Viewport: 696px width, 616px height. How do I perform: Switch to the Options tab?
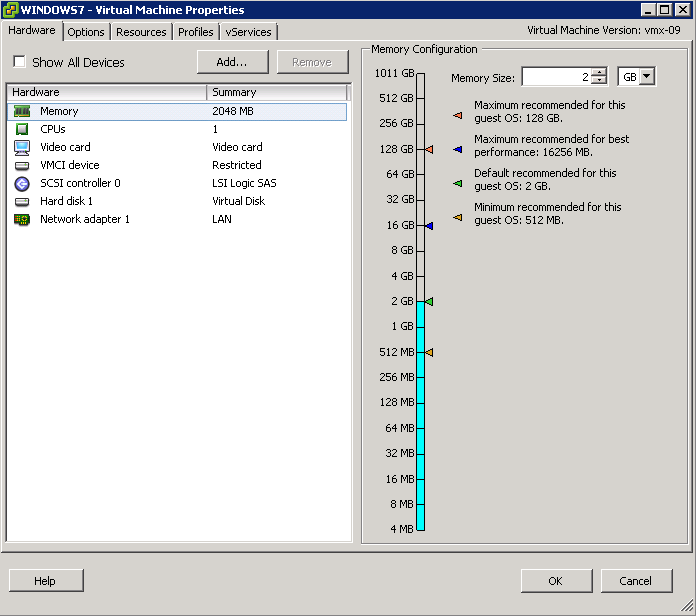(x=86, y=32)
